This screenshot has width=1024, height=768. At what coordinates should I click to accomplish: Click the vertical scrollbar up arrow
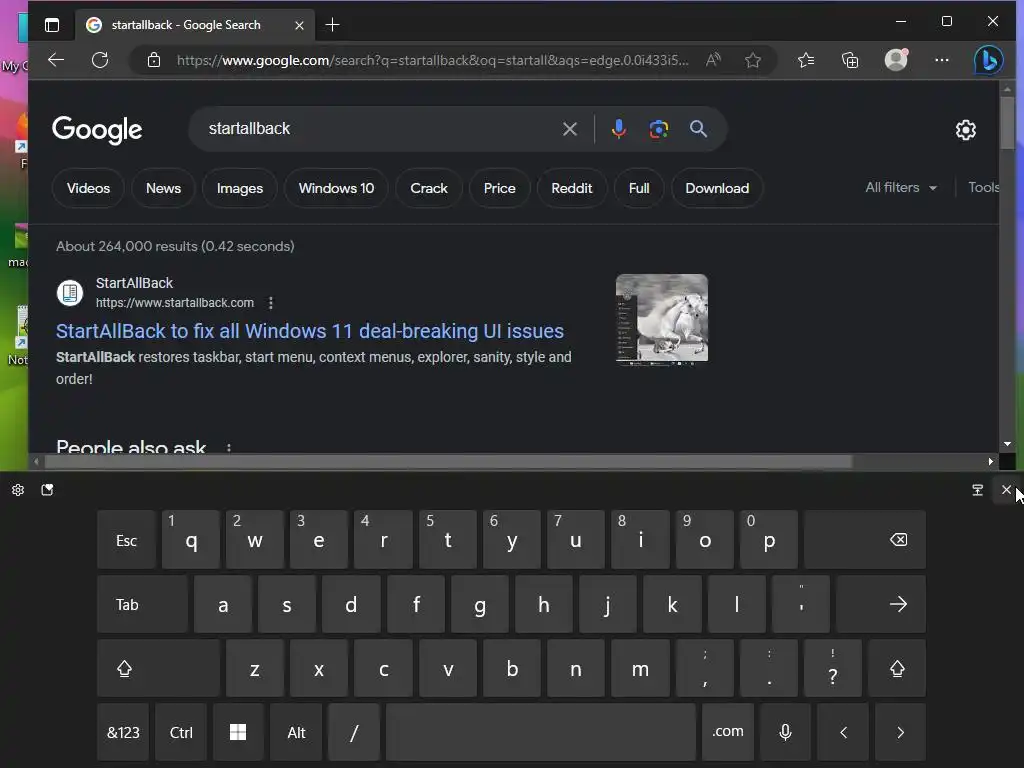tap(1007, 89)
